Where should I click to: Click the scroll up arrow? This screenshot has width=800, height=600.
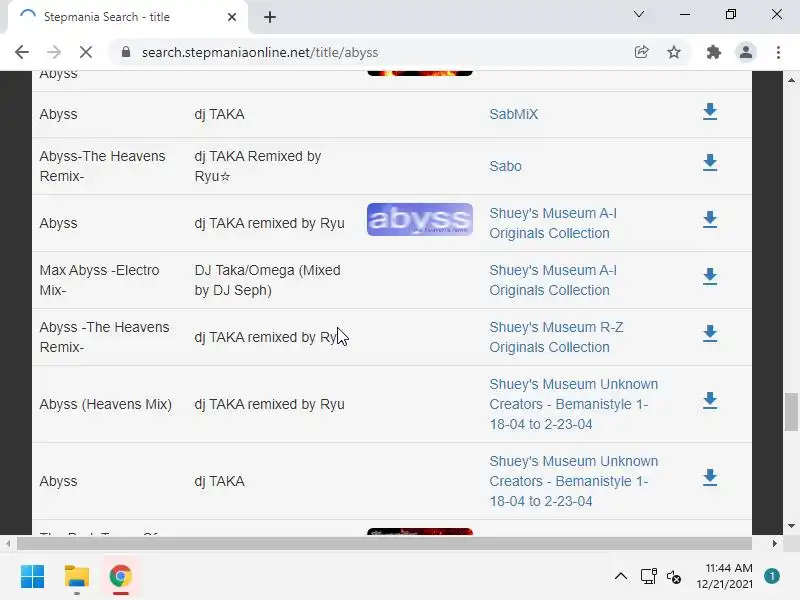791,80
